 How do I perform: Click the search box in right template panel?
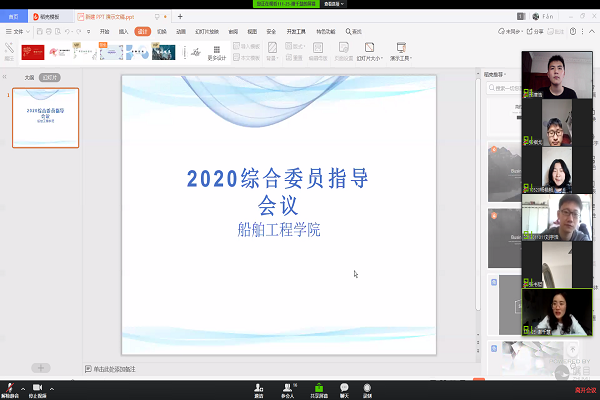pyautogui.click(x=505, y=90)
